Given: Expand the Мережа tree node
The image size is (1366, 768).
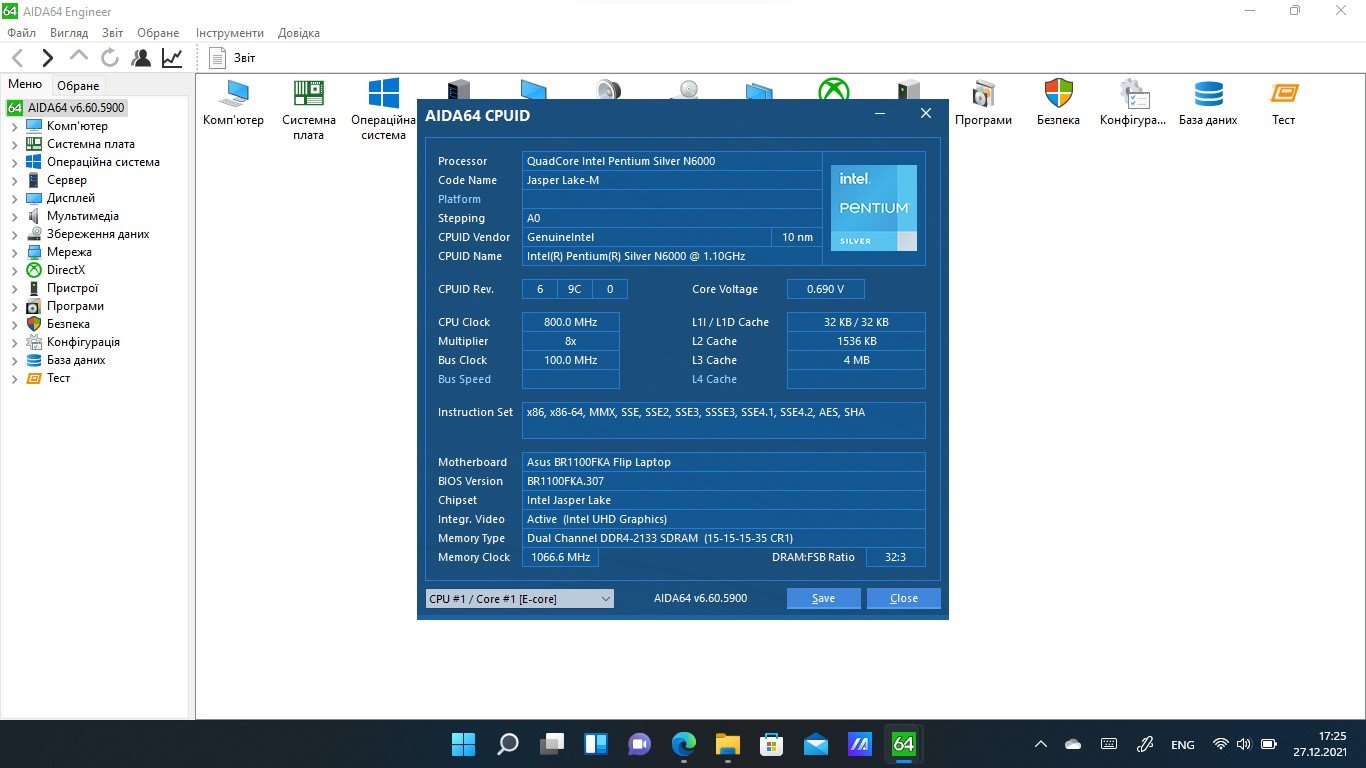Looking at the screenshot, I should [x=14, y=252].
